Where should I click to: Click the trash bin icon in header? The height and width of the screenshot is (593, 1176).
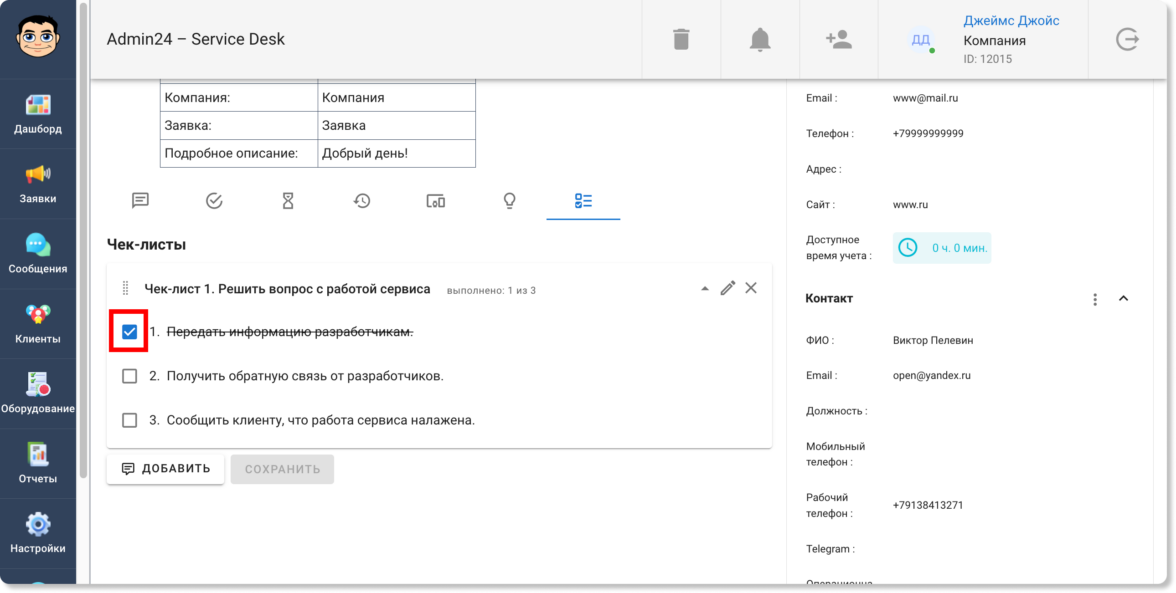tap(681, 39)
